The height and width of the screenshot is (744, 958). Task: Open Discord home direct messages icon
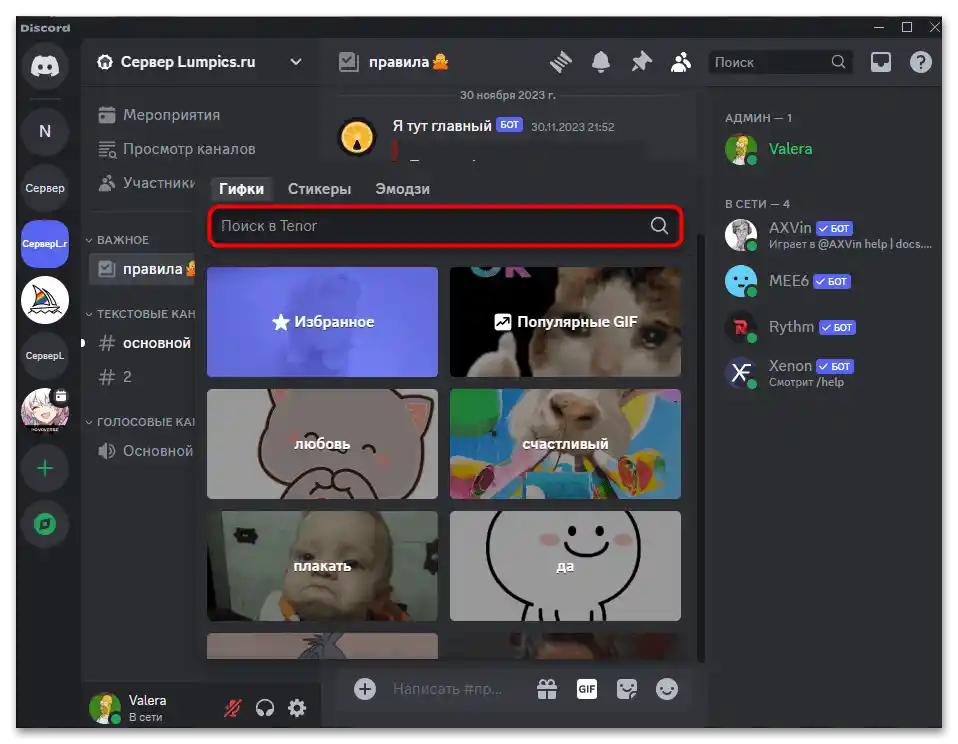(45, 65)
